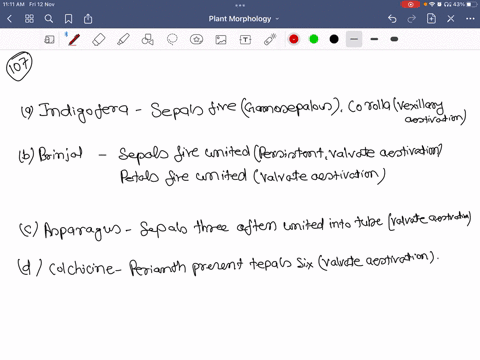Choose the black pen color
Screen dimensions: 480x360
point(334,39)
